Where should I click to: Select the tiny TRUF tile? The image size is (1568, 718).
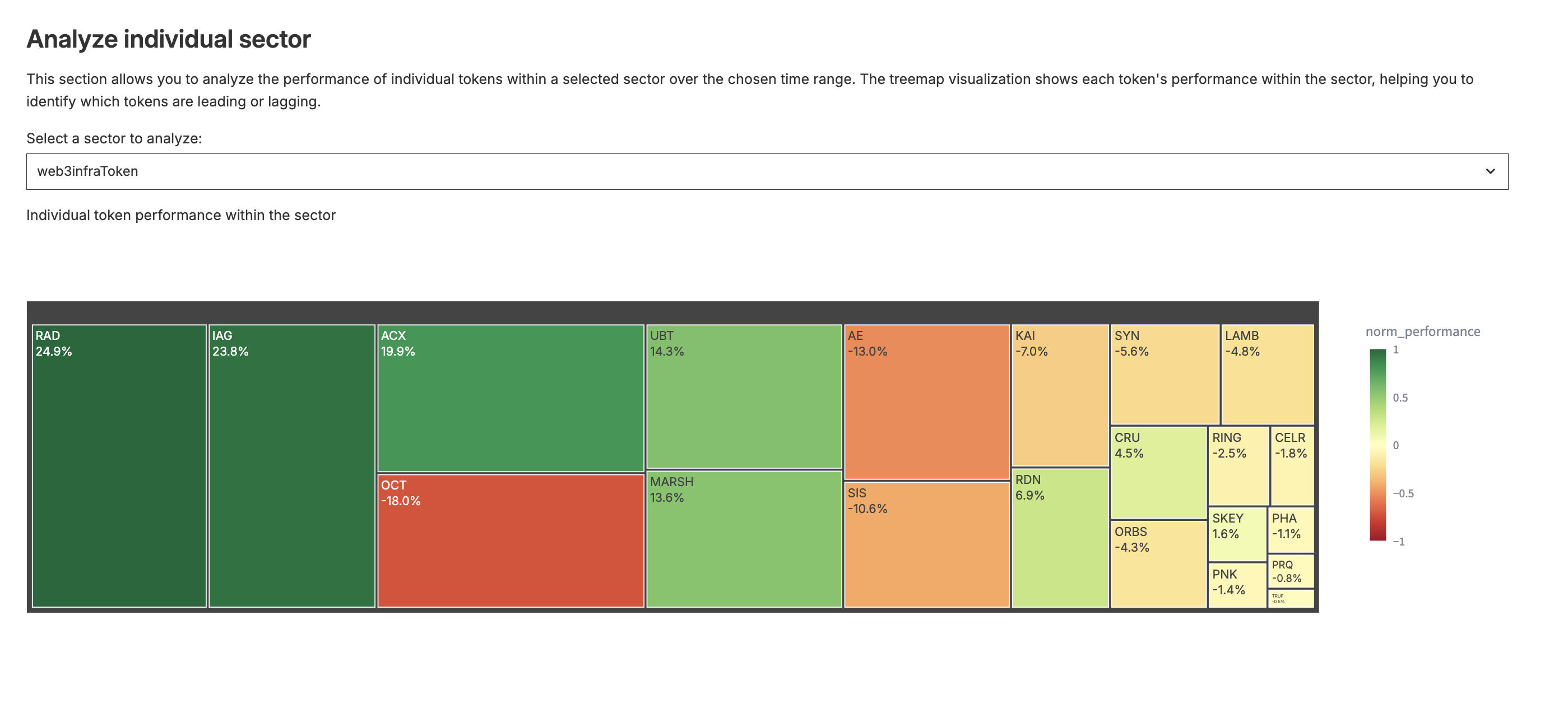click(x=1292, y=598)
